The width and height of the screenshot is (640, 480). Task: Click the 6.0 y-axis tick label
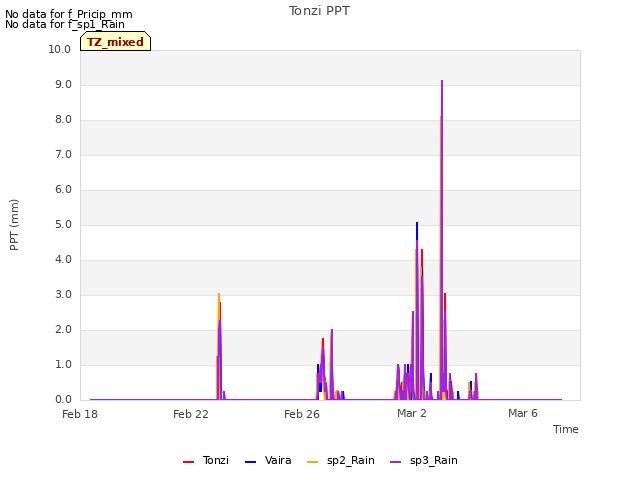click(x=63, y=189)
